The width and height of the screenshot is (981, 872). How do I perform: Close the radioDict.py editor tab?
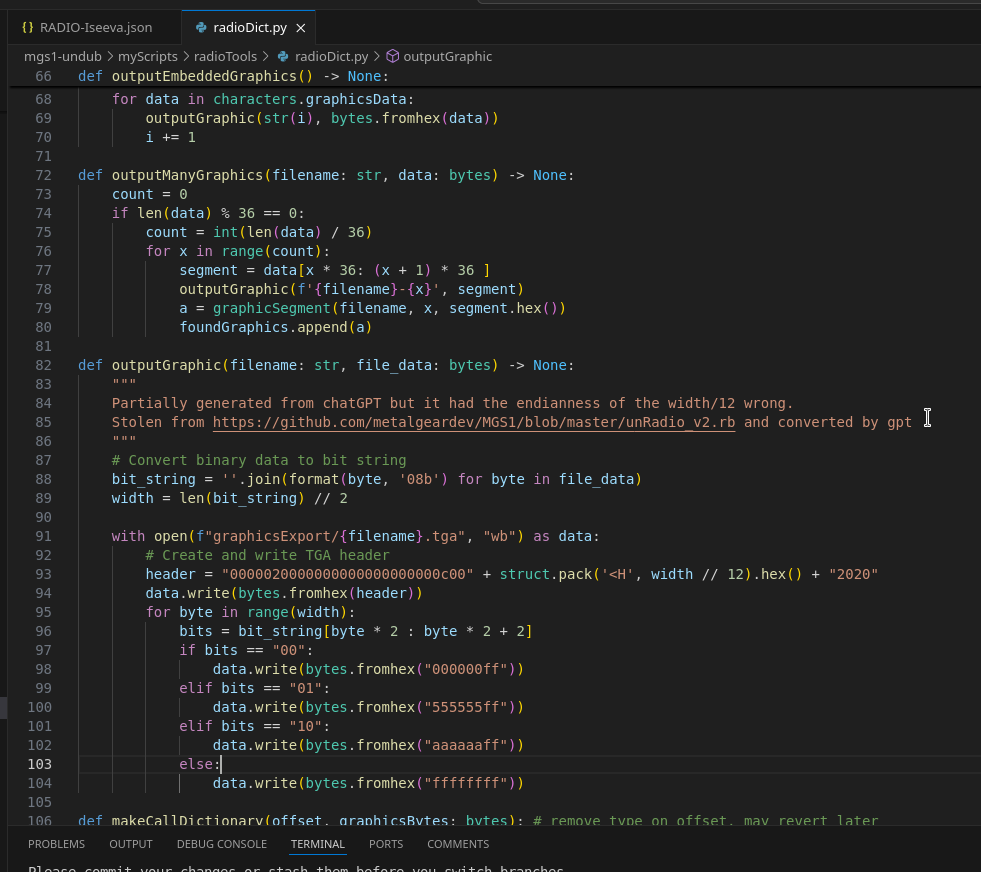pyautogui.click(x=300, y=27)
